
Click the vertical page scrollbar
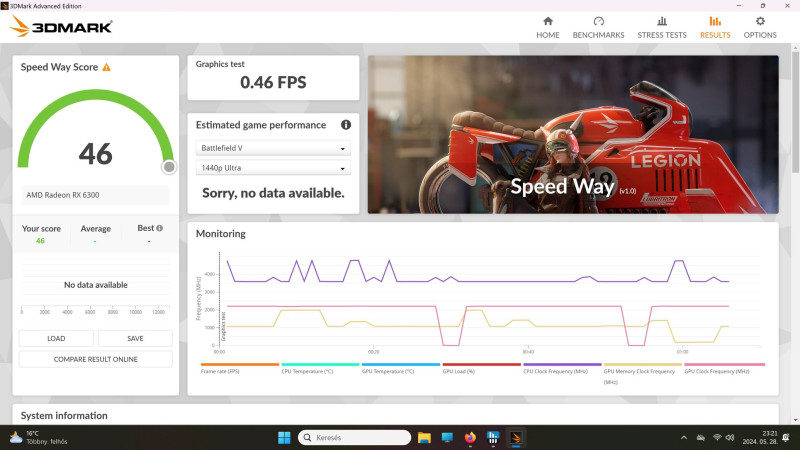(795, 112)
